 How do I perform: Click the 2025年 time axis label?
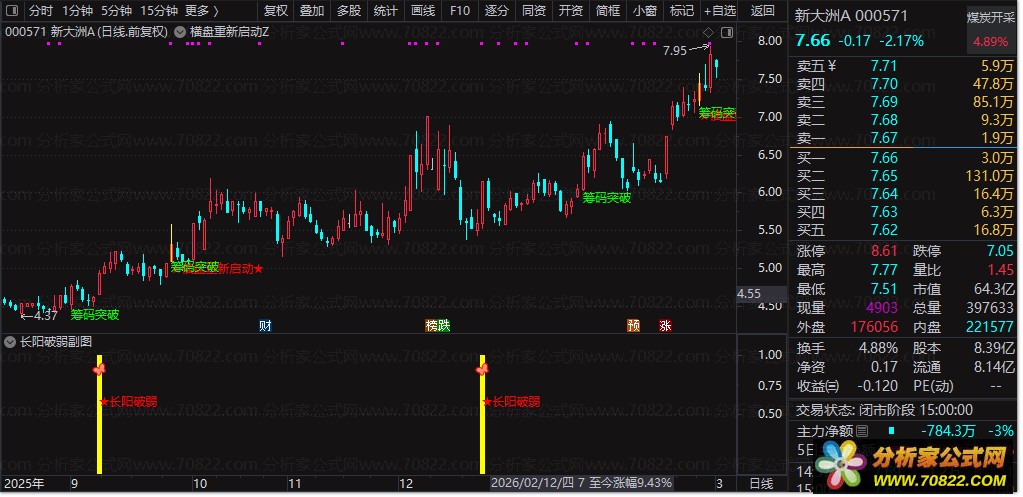click(x=25, y=484)
